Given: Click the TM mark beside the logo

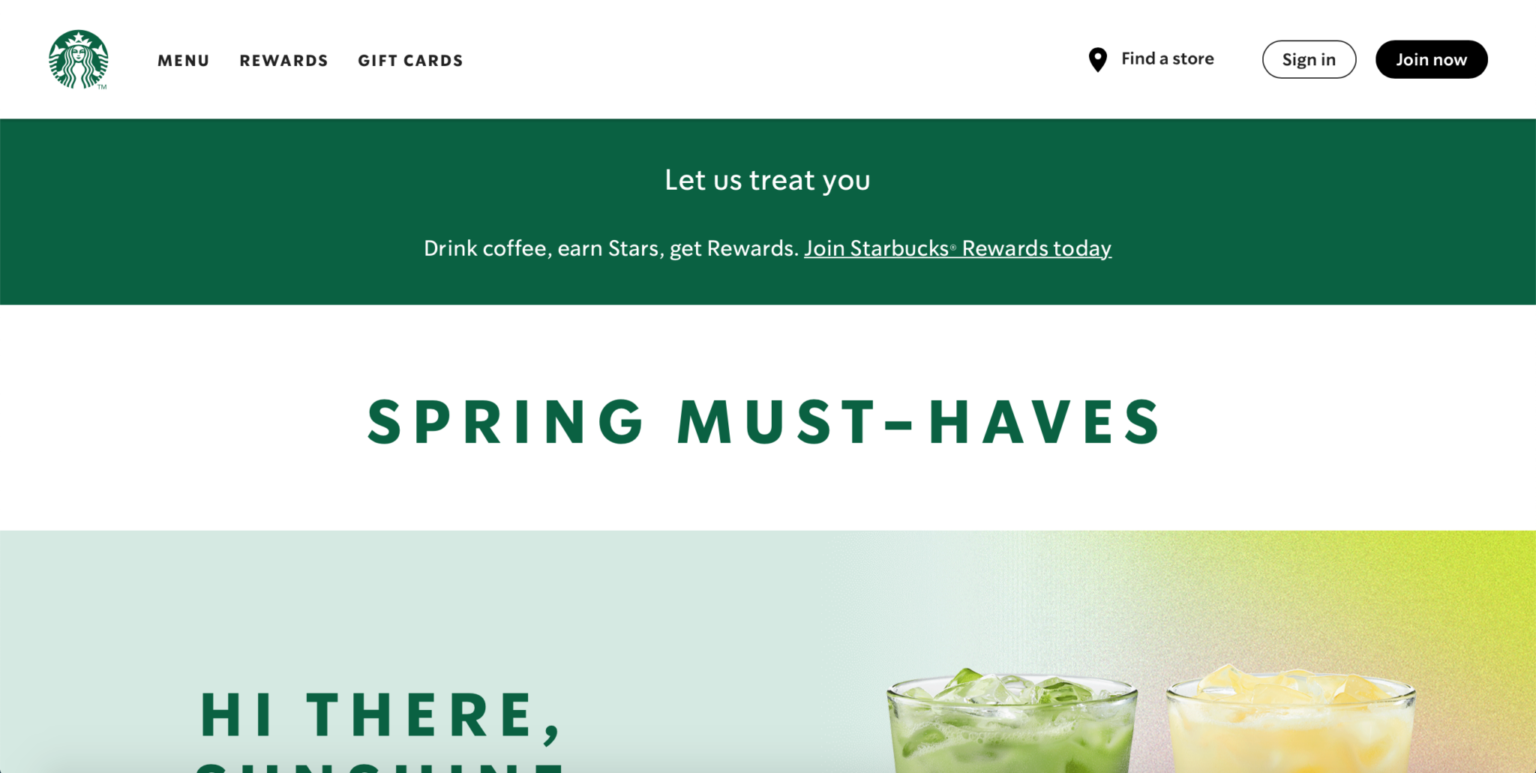Looking at the screenshot, I should (102, 87).
